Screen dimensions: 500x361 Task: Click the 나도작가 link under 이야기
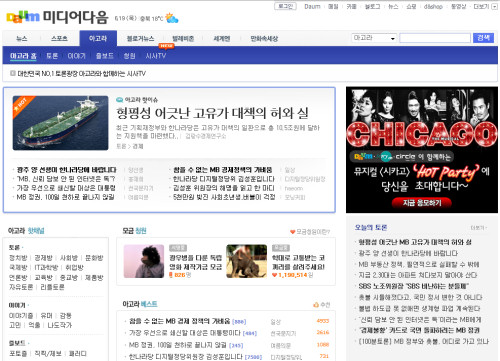coord(60,325)
